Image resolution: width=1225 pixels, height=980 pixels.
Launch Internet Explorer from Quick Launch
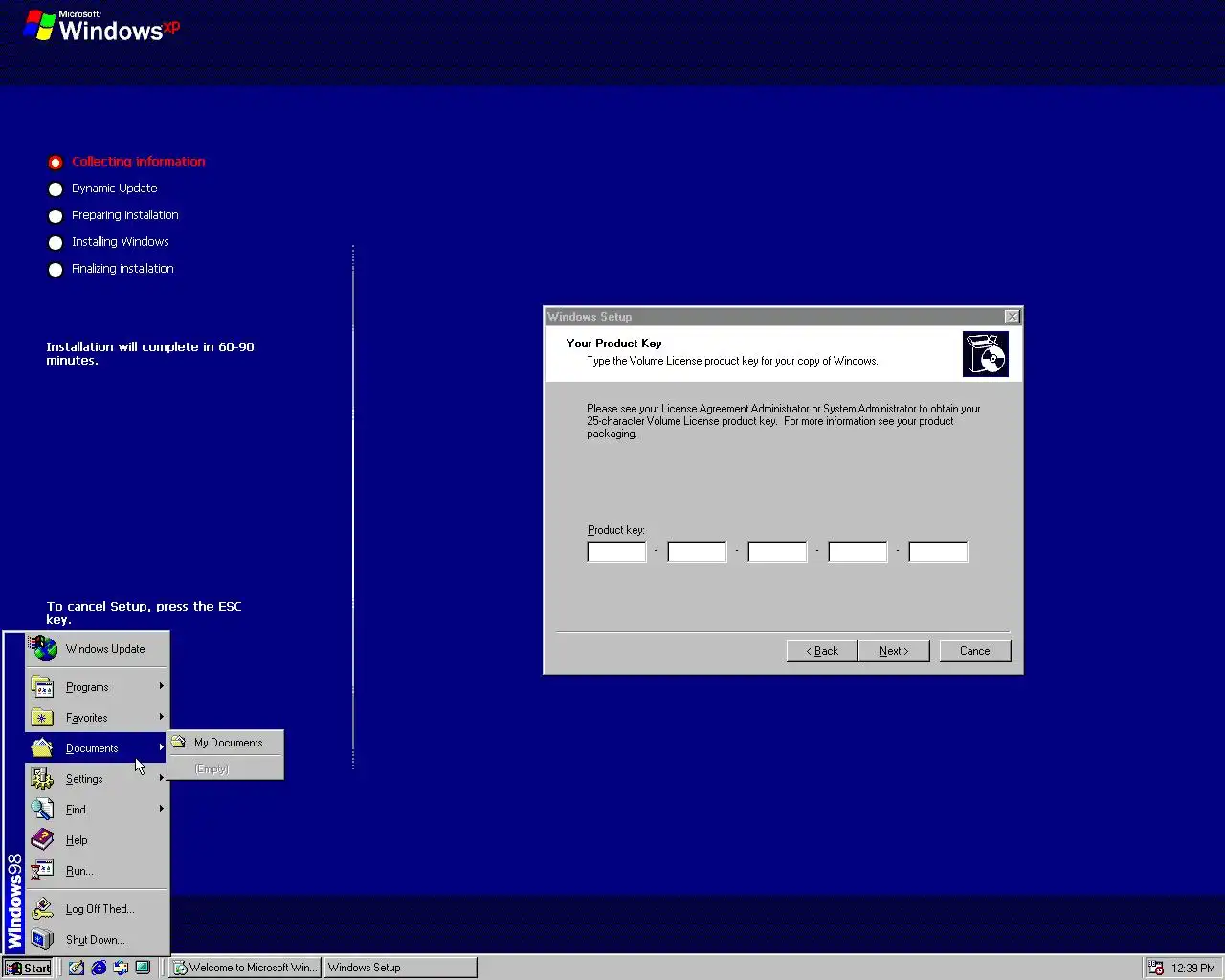click(x=99, y=968)
